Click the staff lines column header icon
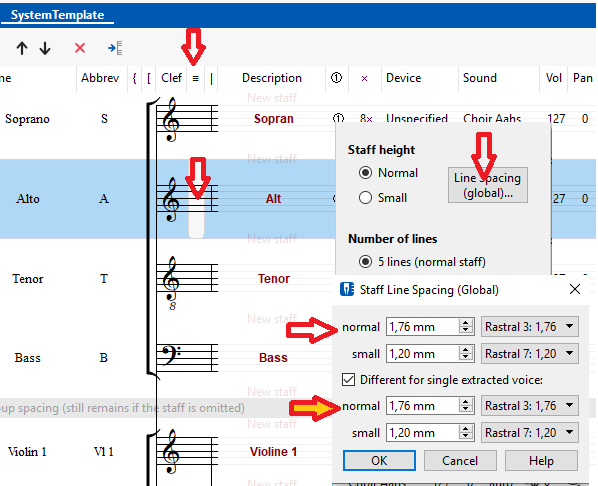The width and height of the screenshot is (598, 486). pyautogui.click(x=196, y=78)
